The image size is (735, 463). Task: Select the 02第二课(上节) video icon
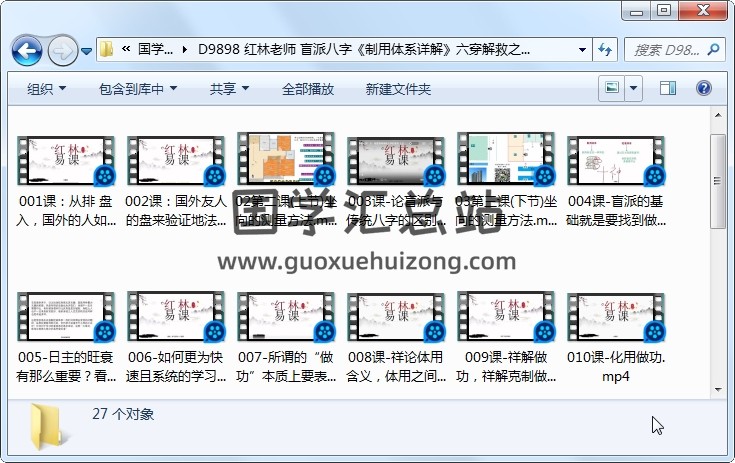click(x=286, y=158)
